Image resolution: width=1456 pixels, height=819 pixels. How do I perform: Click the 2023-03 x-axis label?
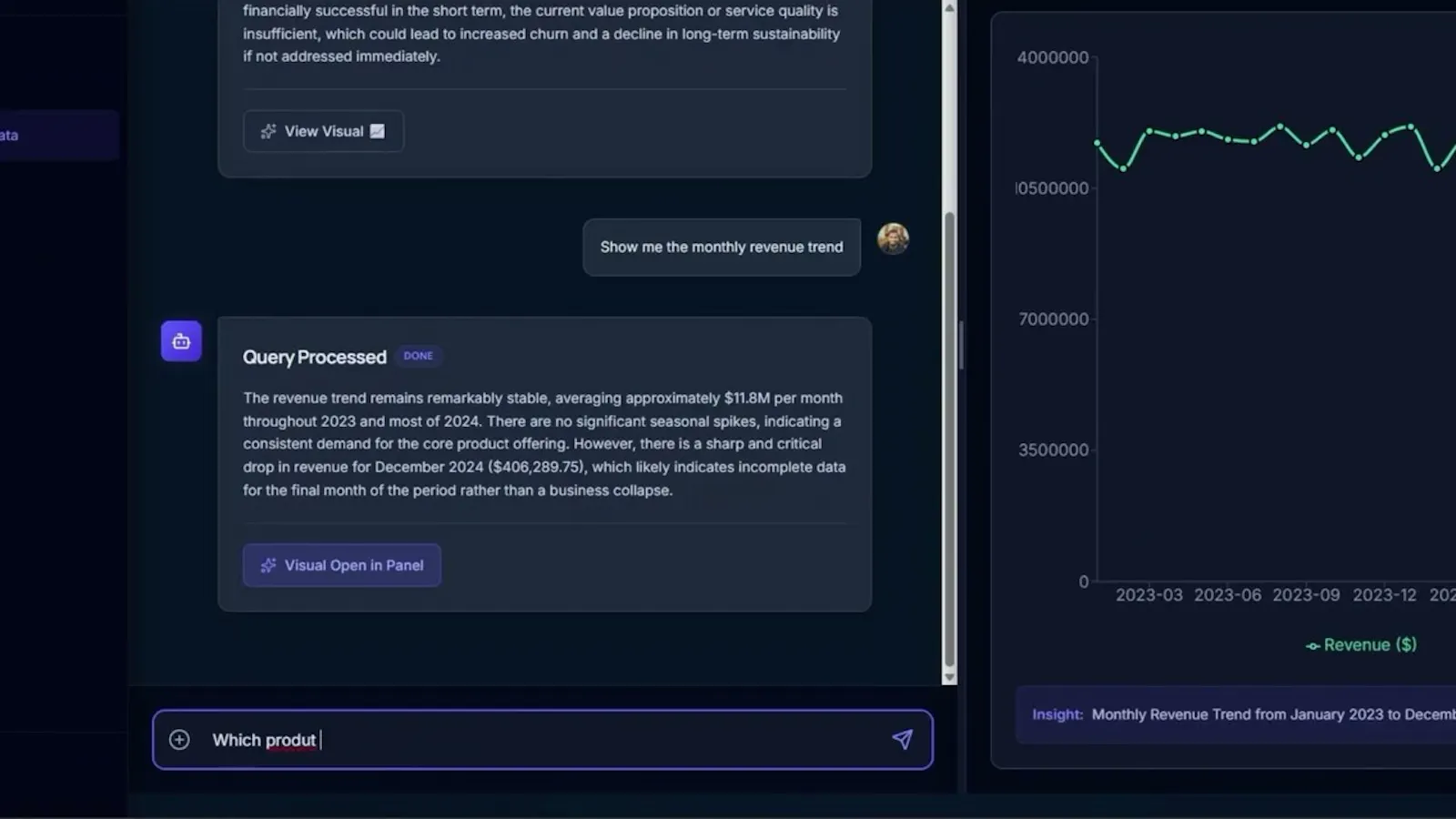pyautogui.click(x=1149, y=595)
